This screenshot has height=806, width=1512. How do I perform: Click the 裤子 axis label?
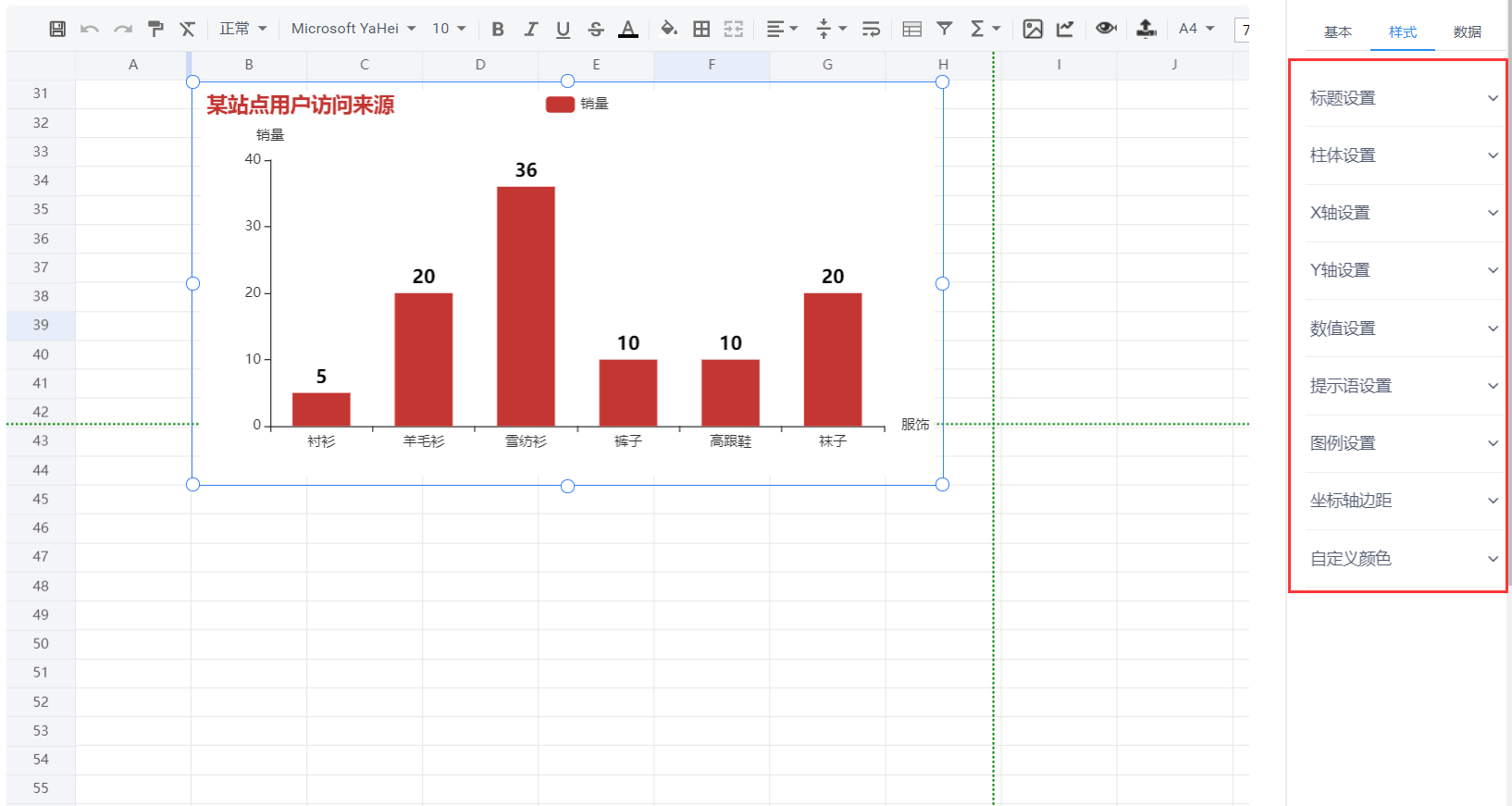tap(628, 441)
